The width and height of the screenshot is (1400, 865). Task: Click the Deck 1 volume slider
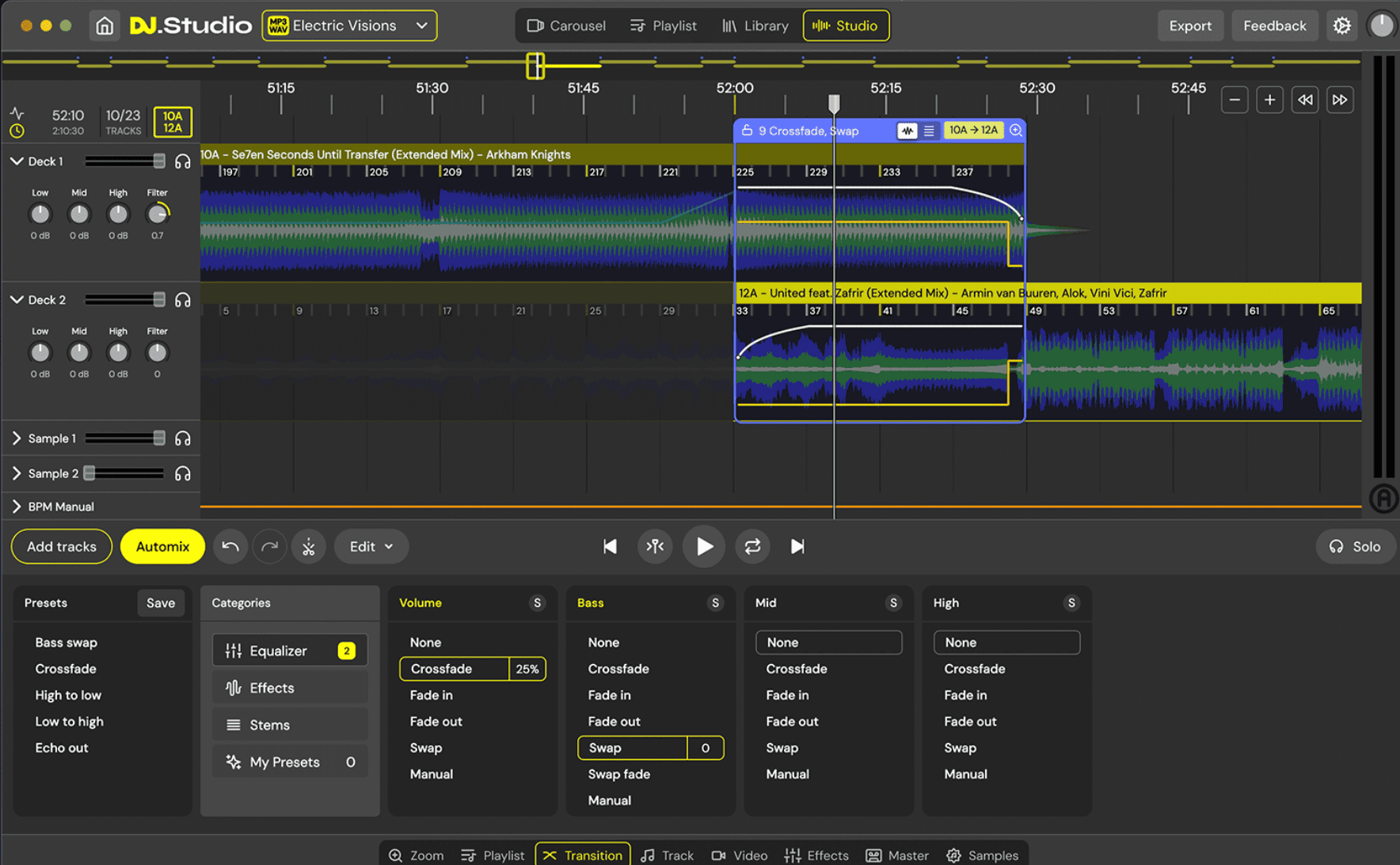[125, 161]
